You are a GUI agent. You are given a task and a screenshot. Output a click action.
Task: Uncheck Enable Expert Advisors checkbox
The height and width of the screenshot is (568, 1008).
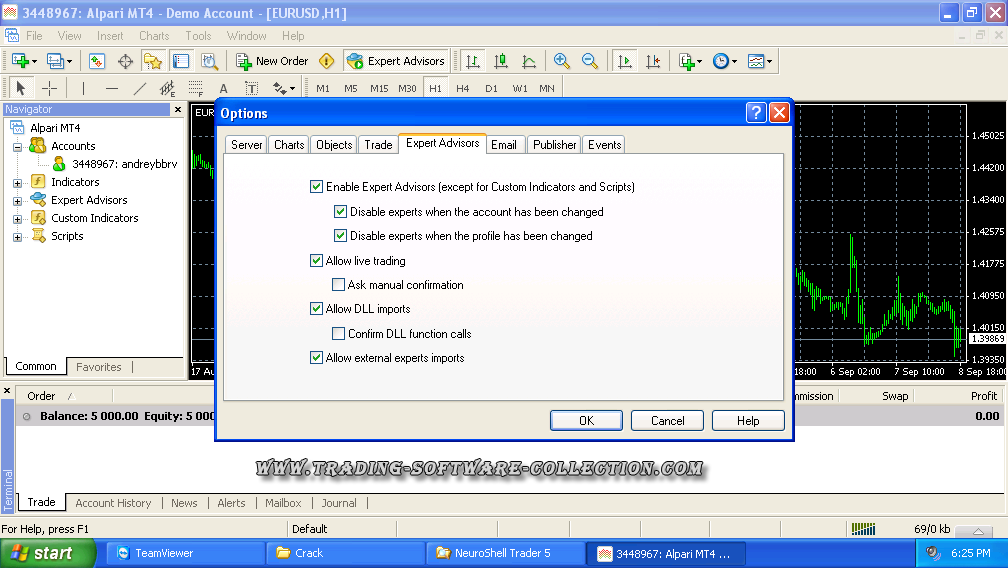click(x=317, y=187)
